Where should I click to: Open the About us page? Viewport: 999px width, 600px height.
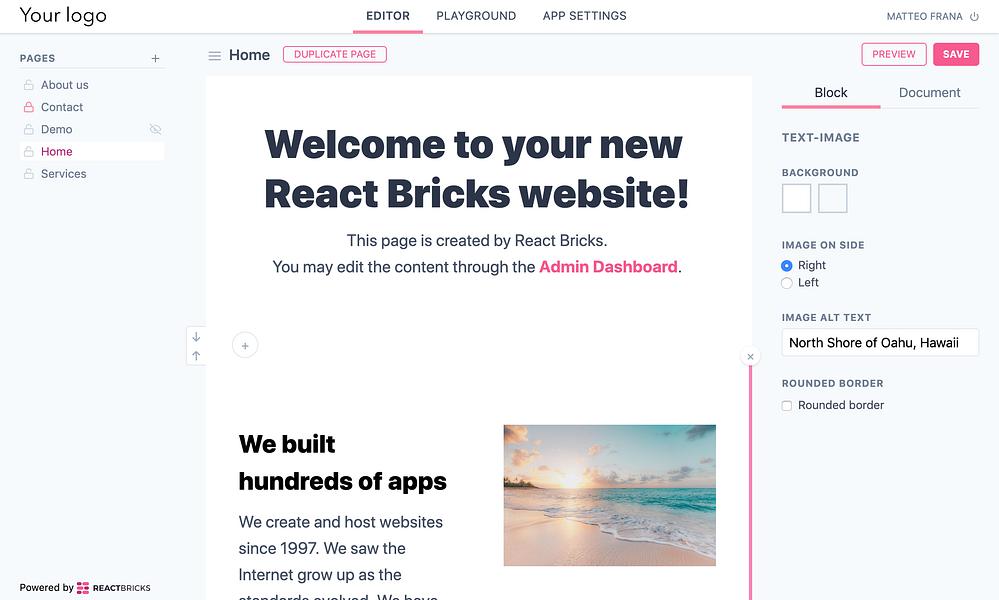click(x=64, y=85)
